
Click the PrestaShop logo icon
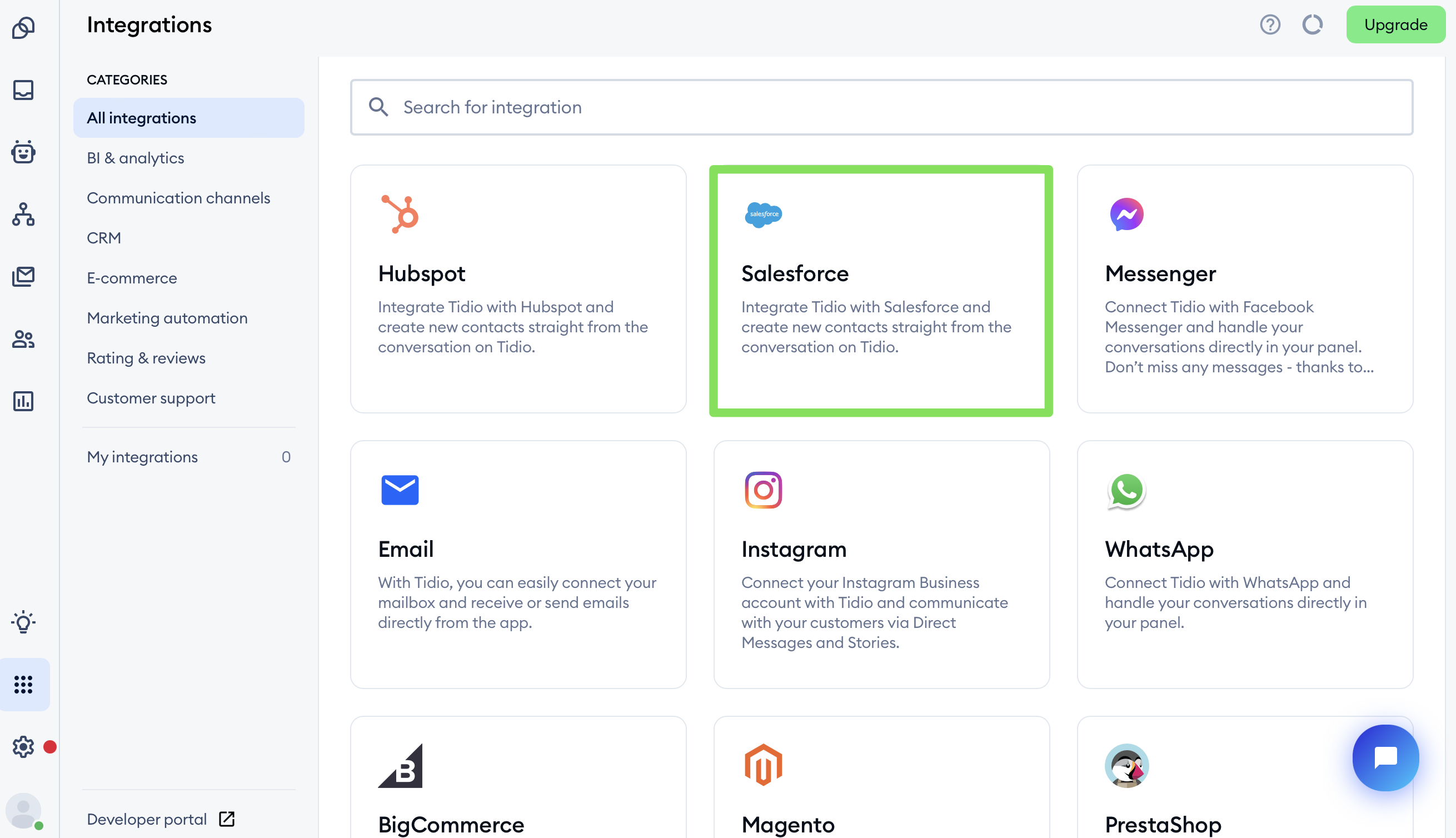tap(1126, 766)
